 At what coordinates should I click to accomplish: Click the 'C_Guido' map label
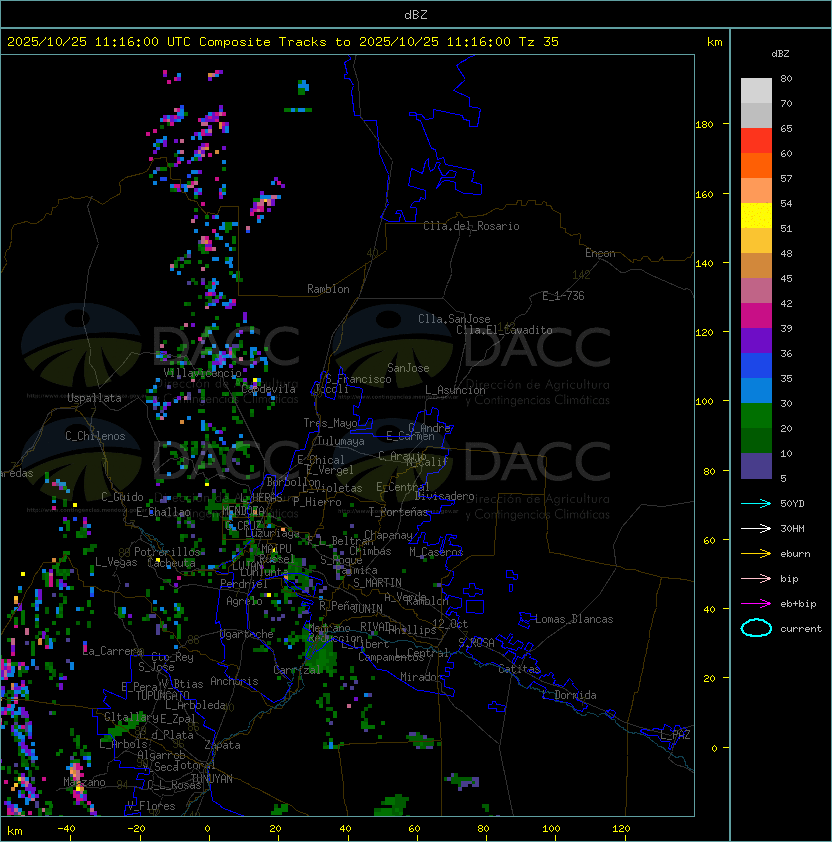click(x=122, y=497)
